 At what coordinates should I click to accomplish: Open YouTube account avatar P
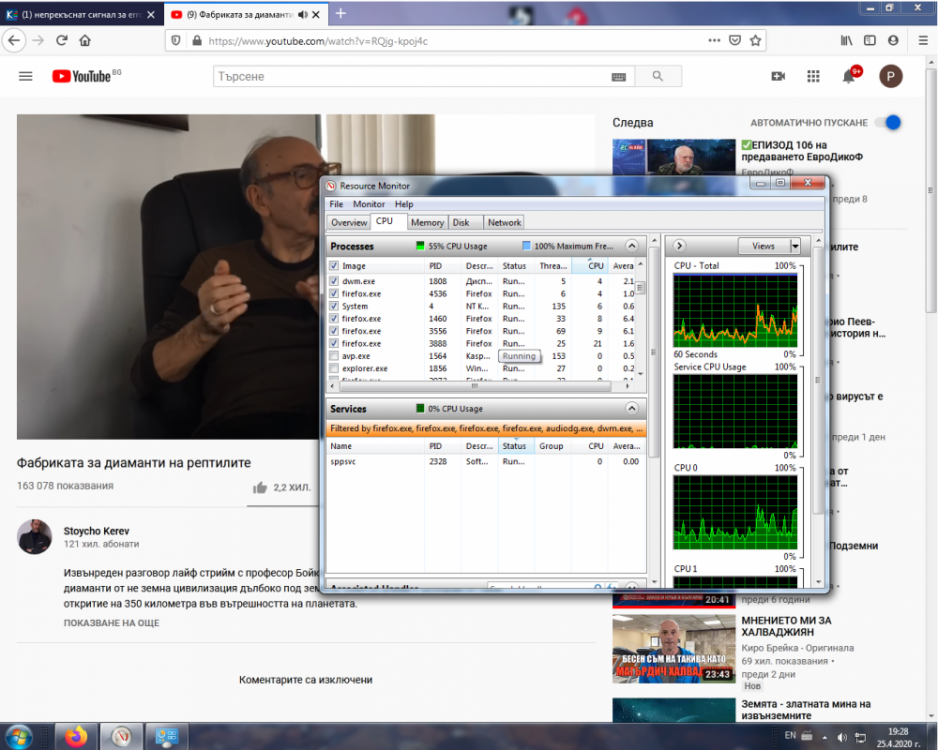890,76
